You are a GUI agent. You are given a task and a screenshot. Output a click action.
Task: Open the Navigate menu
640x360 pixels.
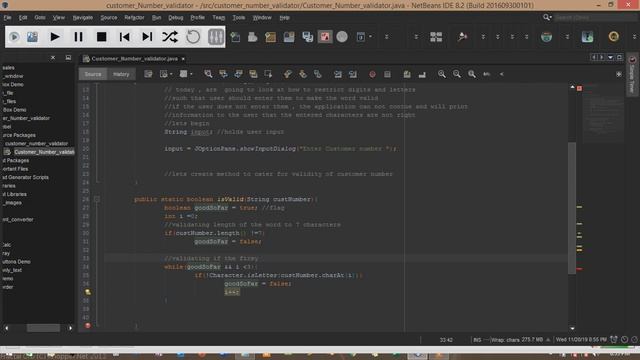tap(82, 18)
